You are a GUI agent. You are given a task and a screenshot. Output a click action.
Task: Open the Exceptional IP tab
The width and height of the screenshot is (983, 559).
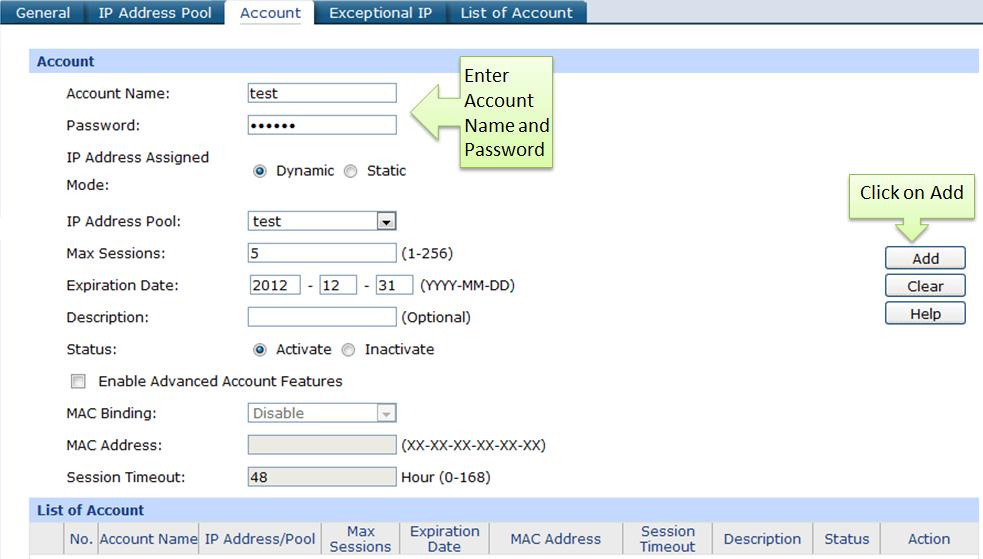[380, 13]
